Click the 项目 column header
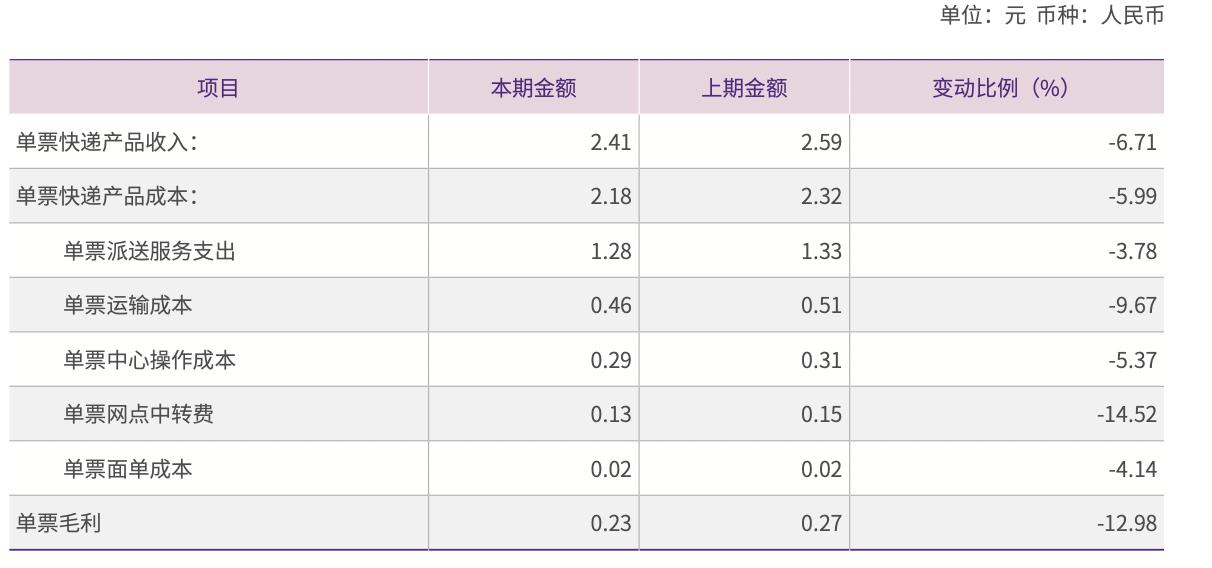1212x568 pixels. point(218,88)
